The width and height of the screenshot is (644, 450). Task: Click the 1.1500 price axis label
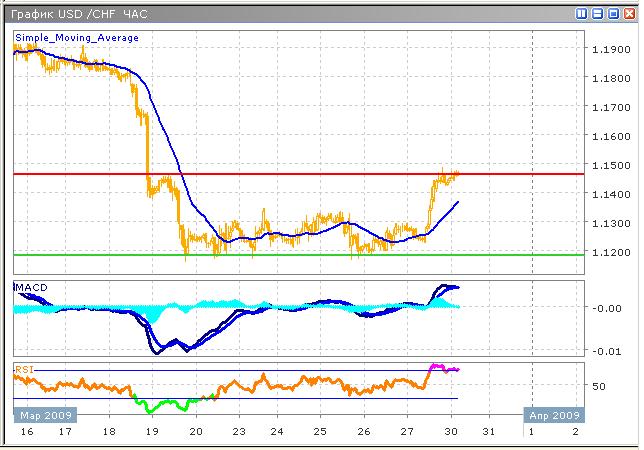click(608, 166)
